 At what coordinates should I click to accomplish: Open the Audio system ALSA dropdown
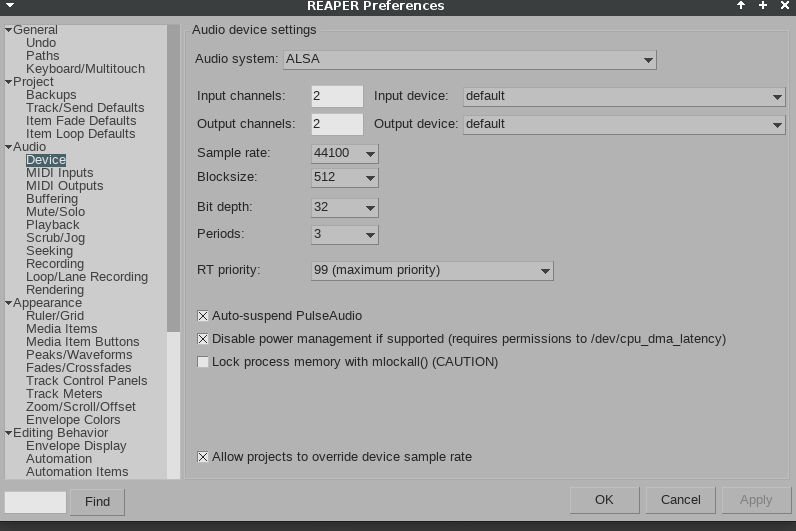(469, 59)
